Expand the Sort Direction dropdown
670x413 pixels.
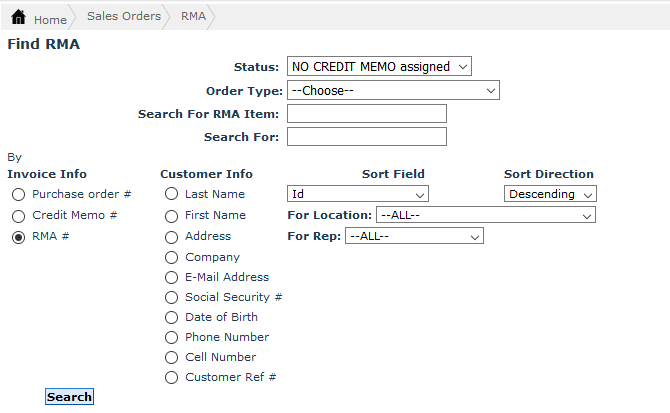pos(550,194)
